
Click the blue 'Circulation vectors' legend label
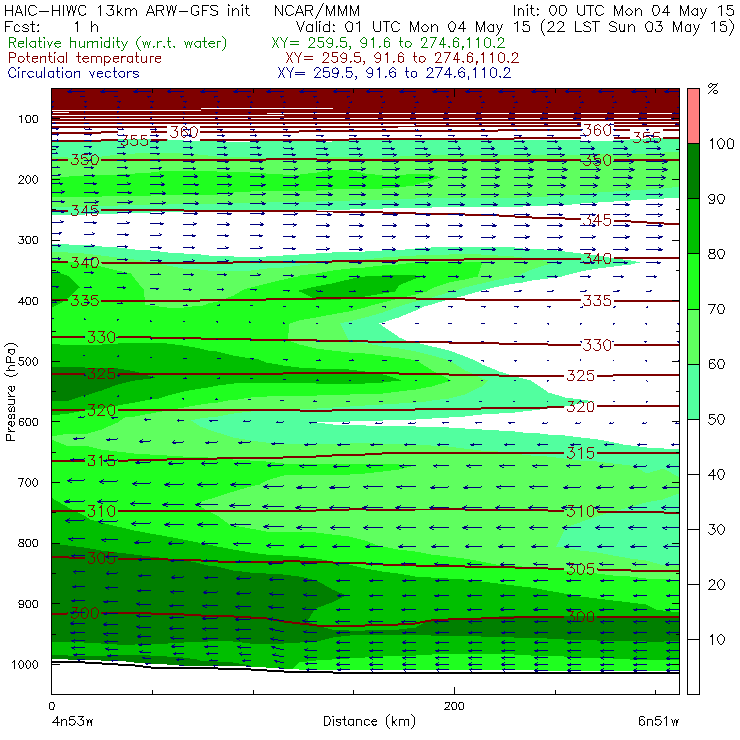pos(74,73)
